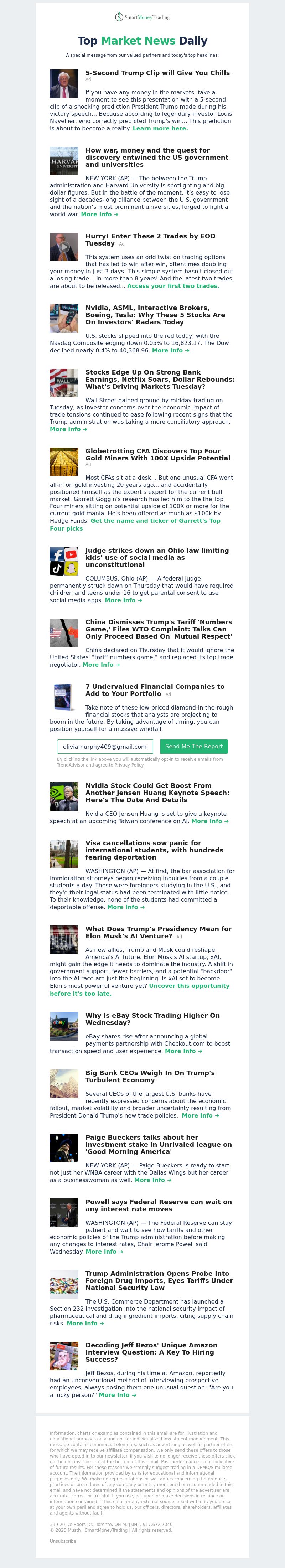The width and height of the screenshot is (285, 1568).
Task: Open the social media apps icons thumbnail
Action: tap(64, 561)
